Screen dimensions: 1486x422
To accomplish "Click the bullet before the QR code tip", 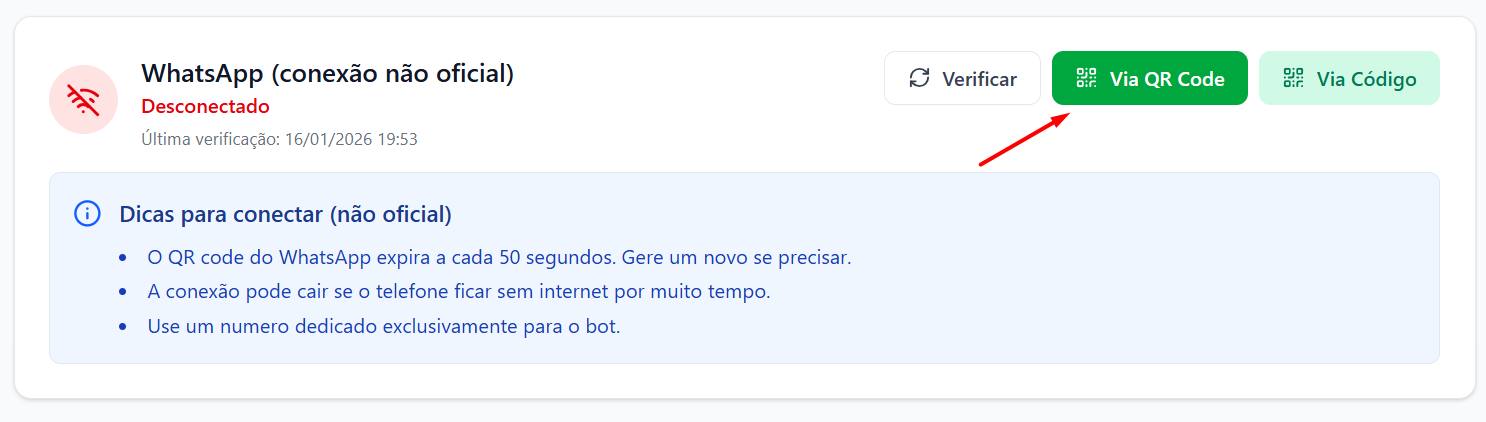I will tap(122, 258).
